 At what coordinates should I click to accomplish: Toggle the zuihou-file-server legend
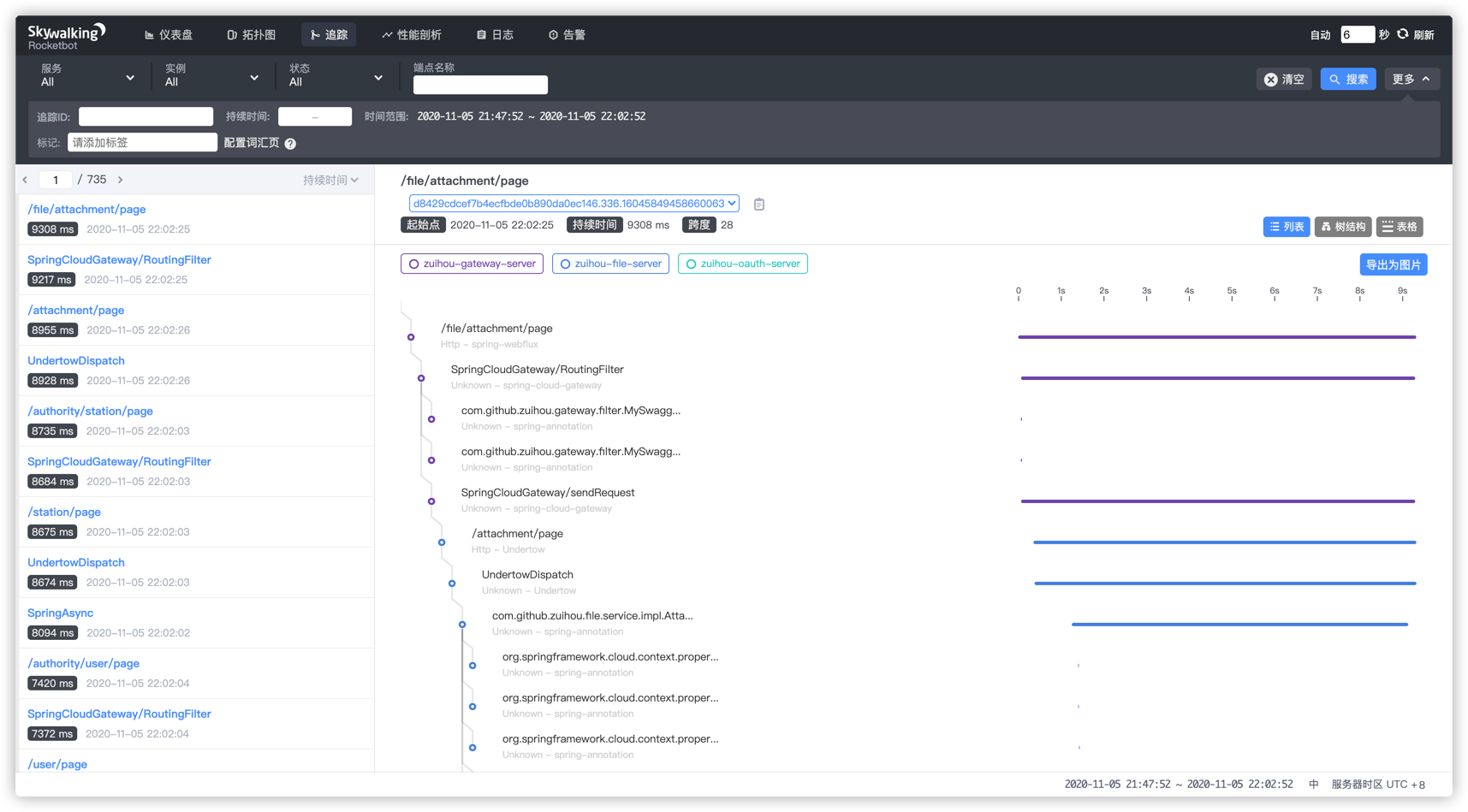click(610, 264)
